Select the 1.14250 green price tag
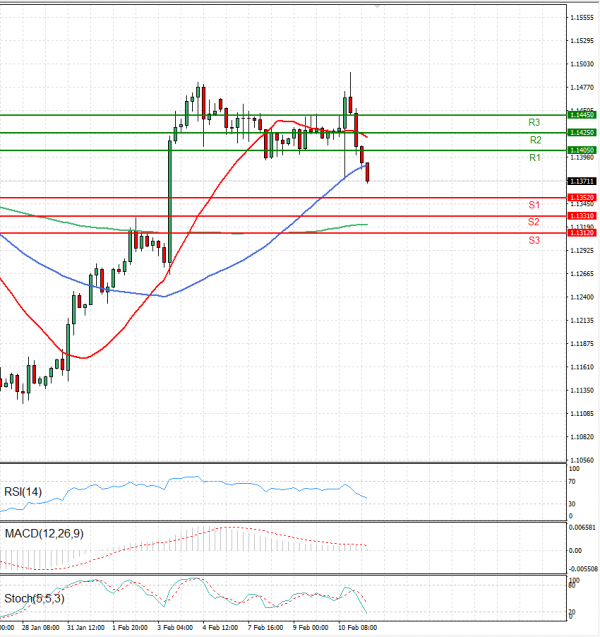The image size is (600, 637). tap(582, 132)
